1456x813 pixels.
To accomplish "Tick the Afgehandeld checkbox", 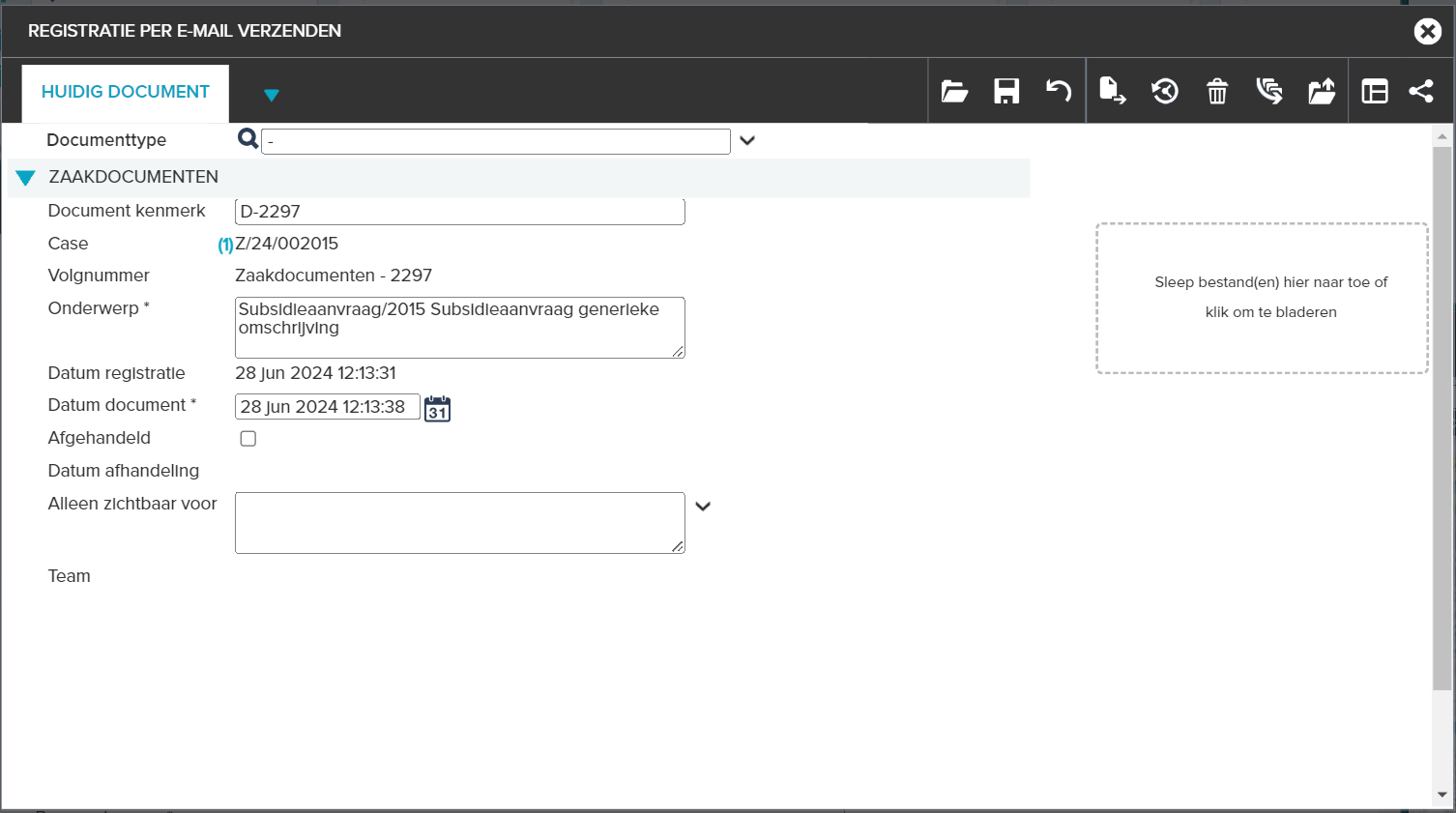I will click(x=248, y=439).
